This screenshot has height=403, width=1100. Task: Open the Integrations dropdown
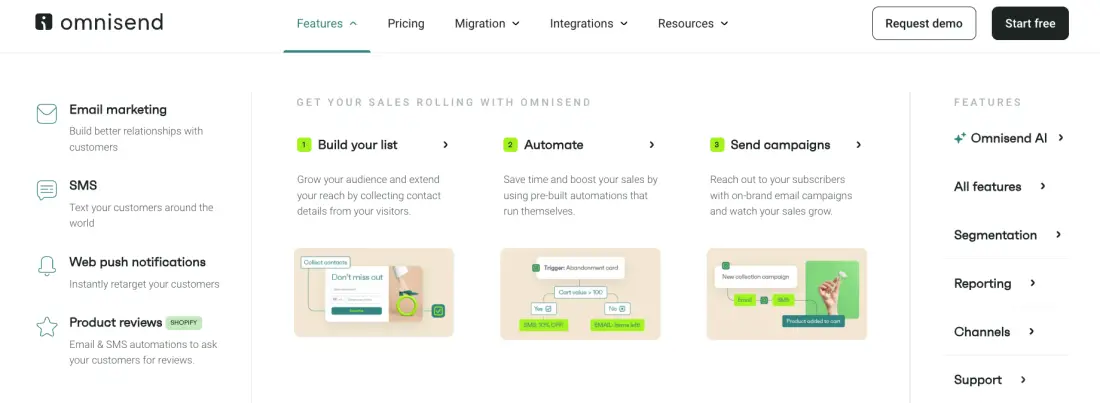pos(589,24)
